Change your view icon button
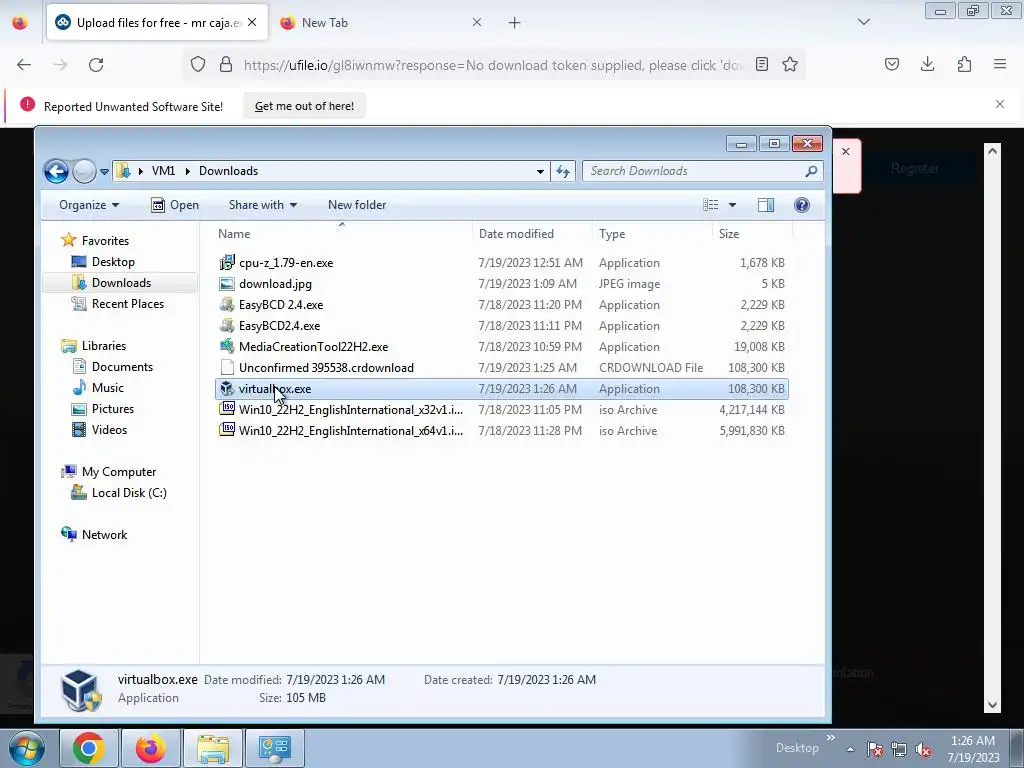Image resolution: width=1024 pixels, height=768 pixels. point(711,205)
